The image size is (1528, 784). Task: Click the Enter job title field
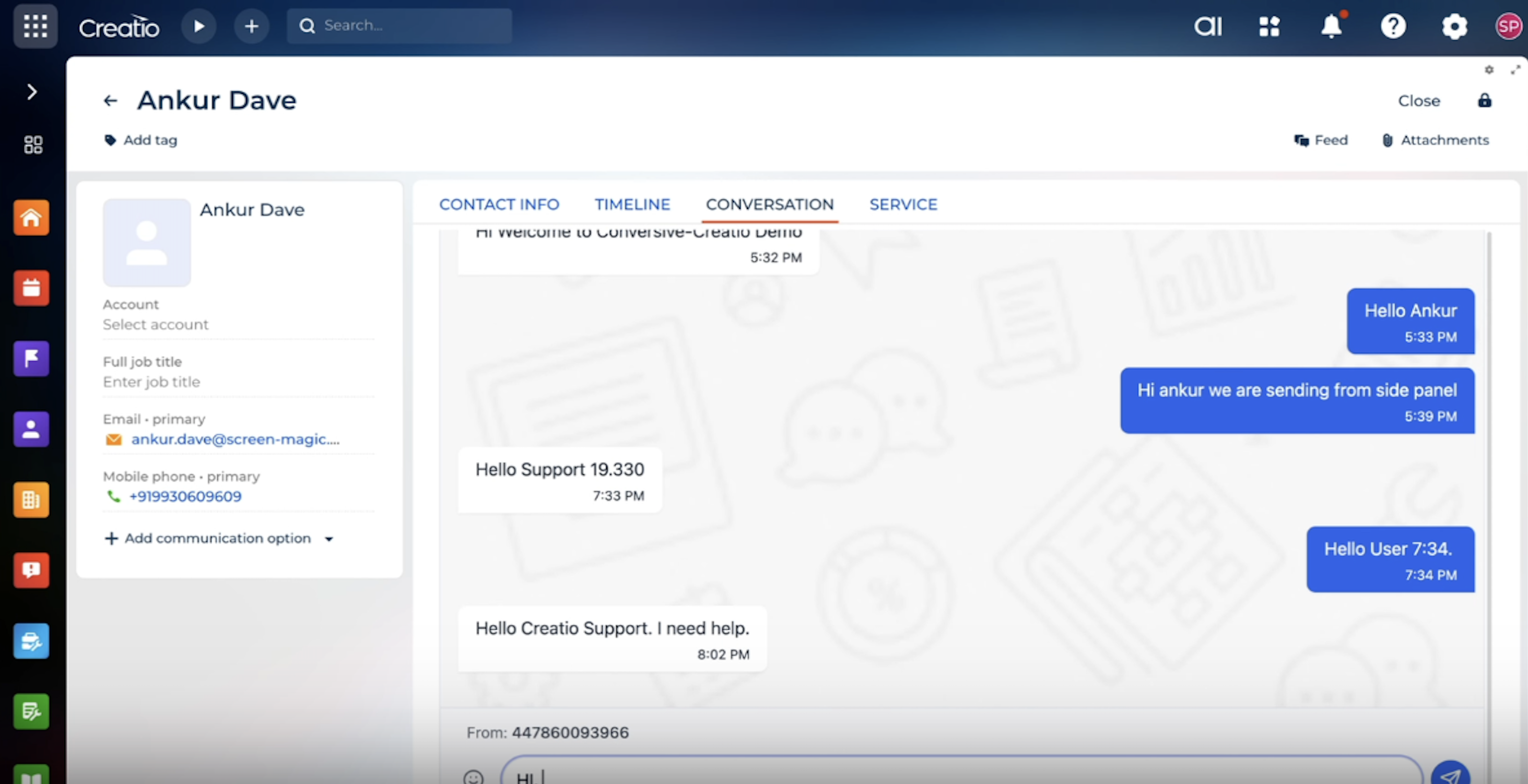(239, 382)
